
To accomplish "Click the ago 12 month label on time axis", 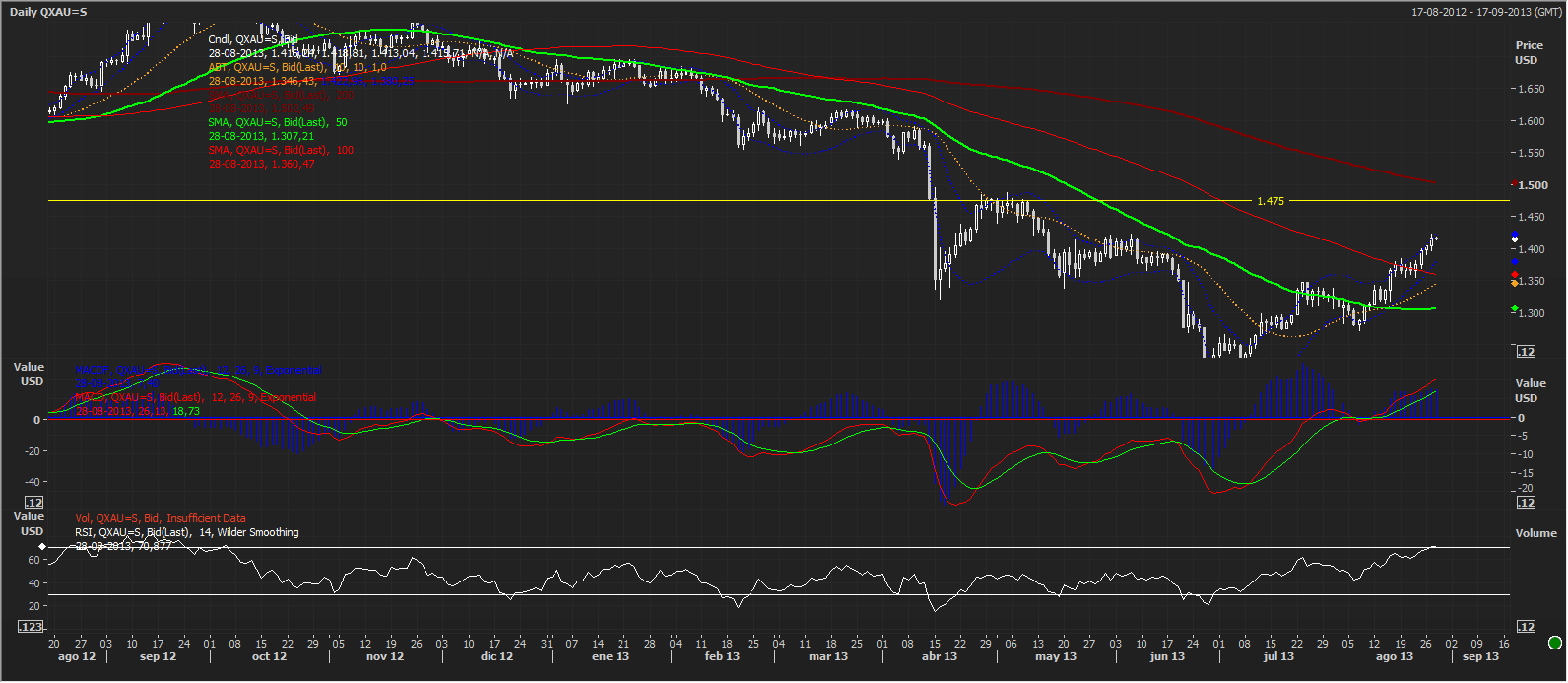I will click(77, 656).
